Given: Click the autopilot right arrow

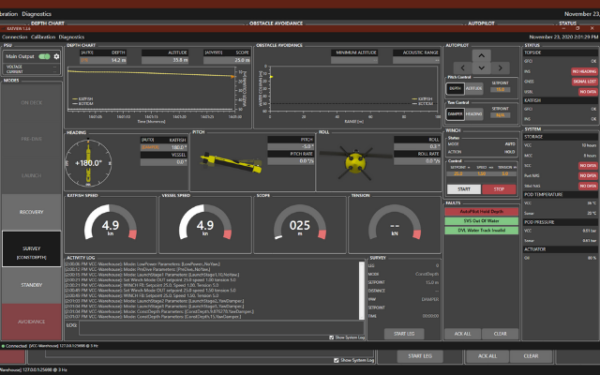Looking at the screenshot, I should 500,68.
